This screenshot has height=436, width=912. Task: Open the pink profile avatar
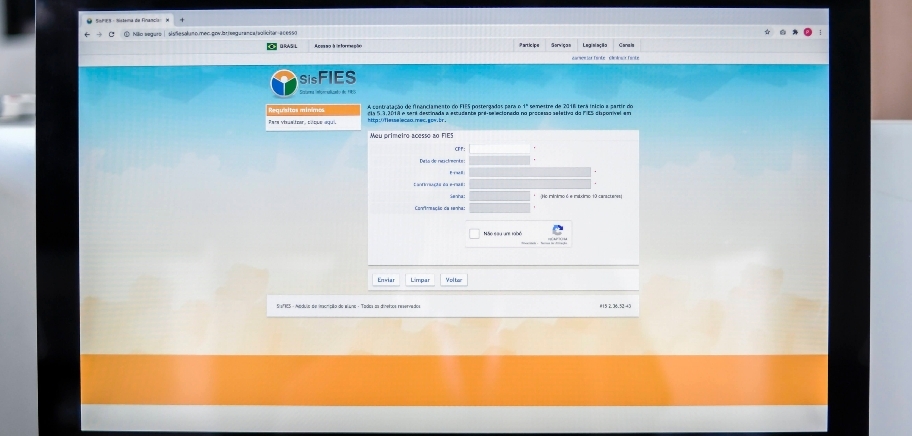click(x=807, y=33)
